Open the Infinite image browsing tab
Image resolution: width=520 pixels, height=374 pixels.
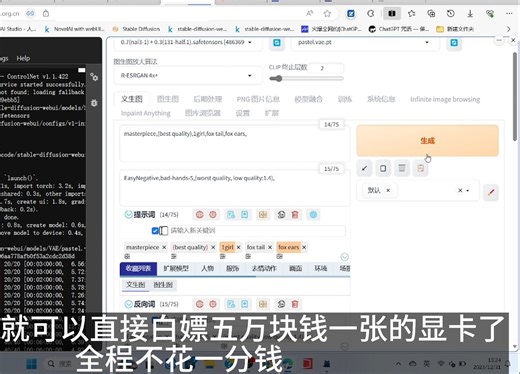(445, 99)
